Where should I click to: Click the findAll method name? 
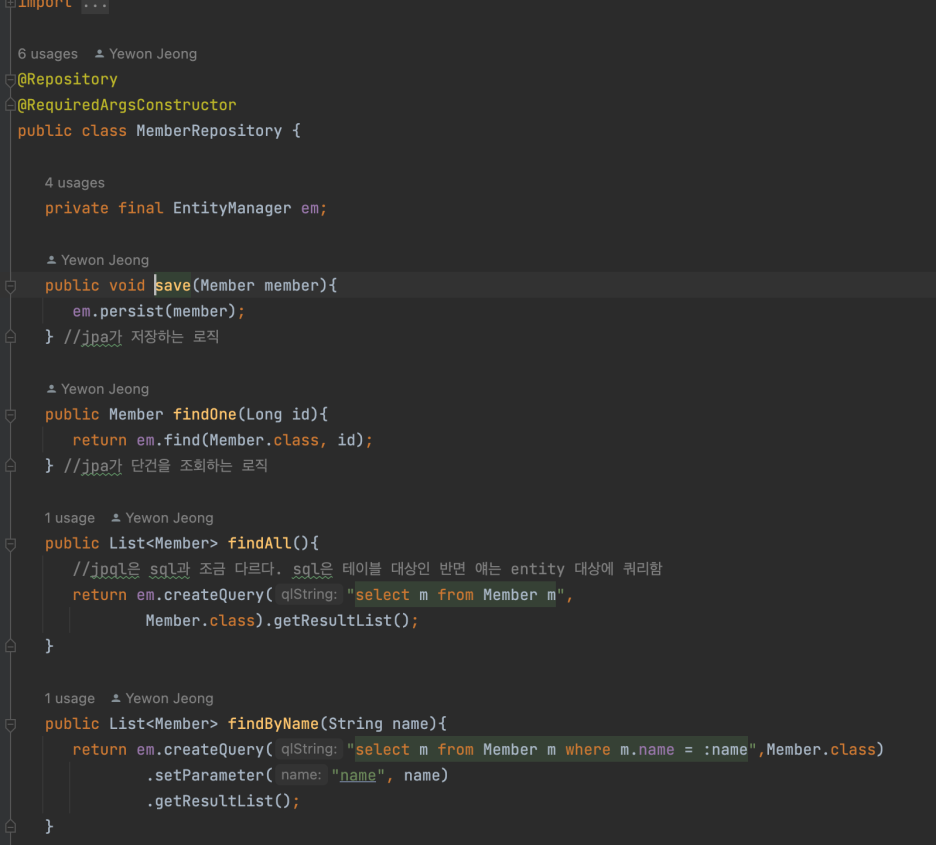260,544
